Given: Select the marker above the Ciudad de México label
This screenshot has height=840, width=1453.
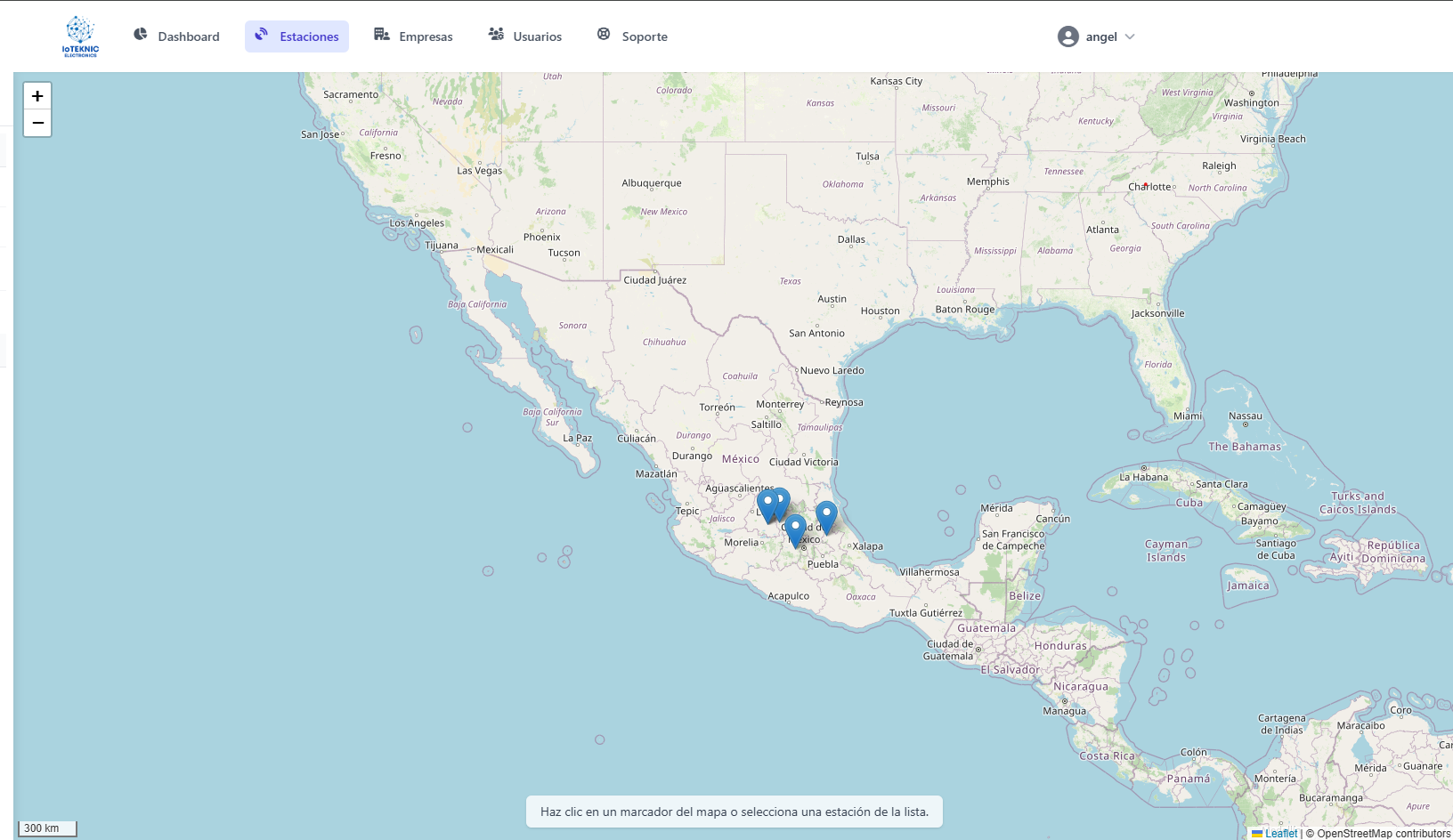Looking at the screenshot, I should coord(795,530).
